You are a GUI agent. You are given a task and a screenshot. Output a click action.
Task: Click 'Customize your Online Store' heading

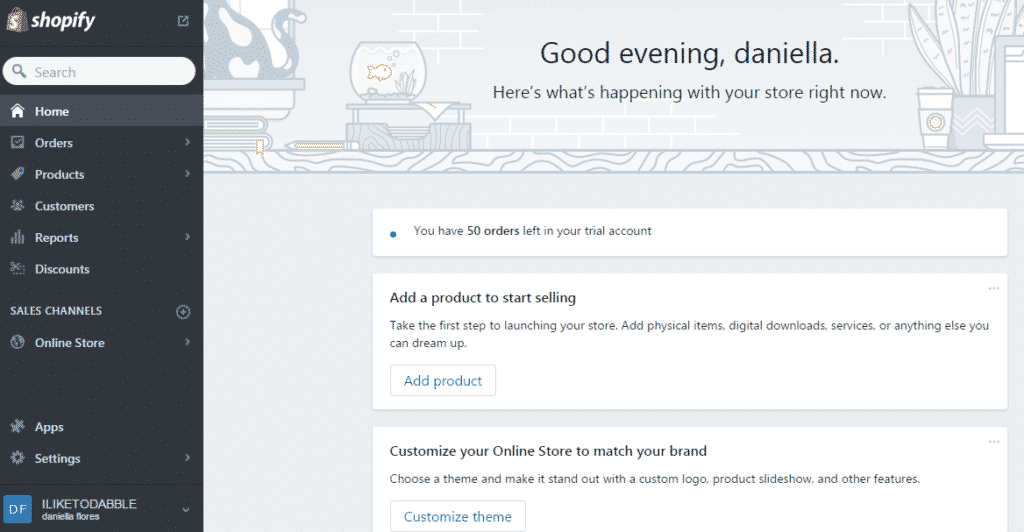(x=548, y=451)
